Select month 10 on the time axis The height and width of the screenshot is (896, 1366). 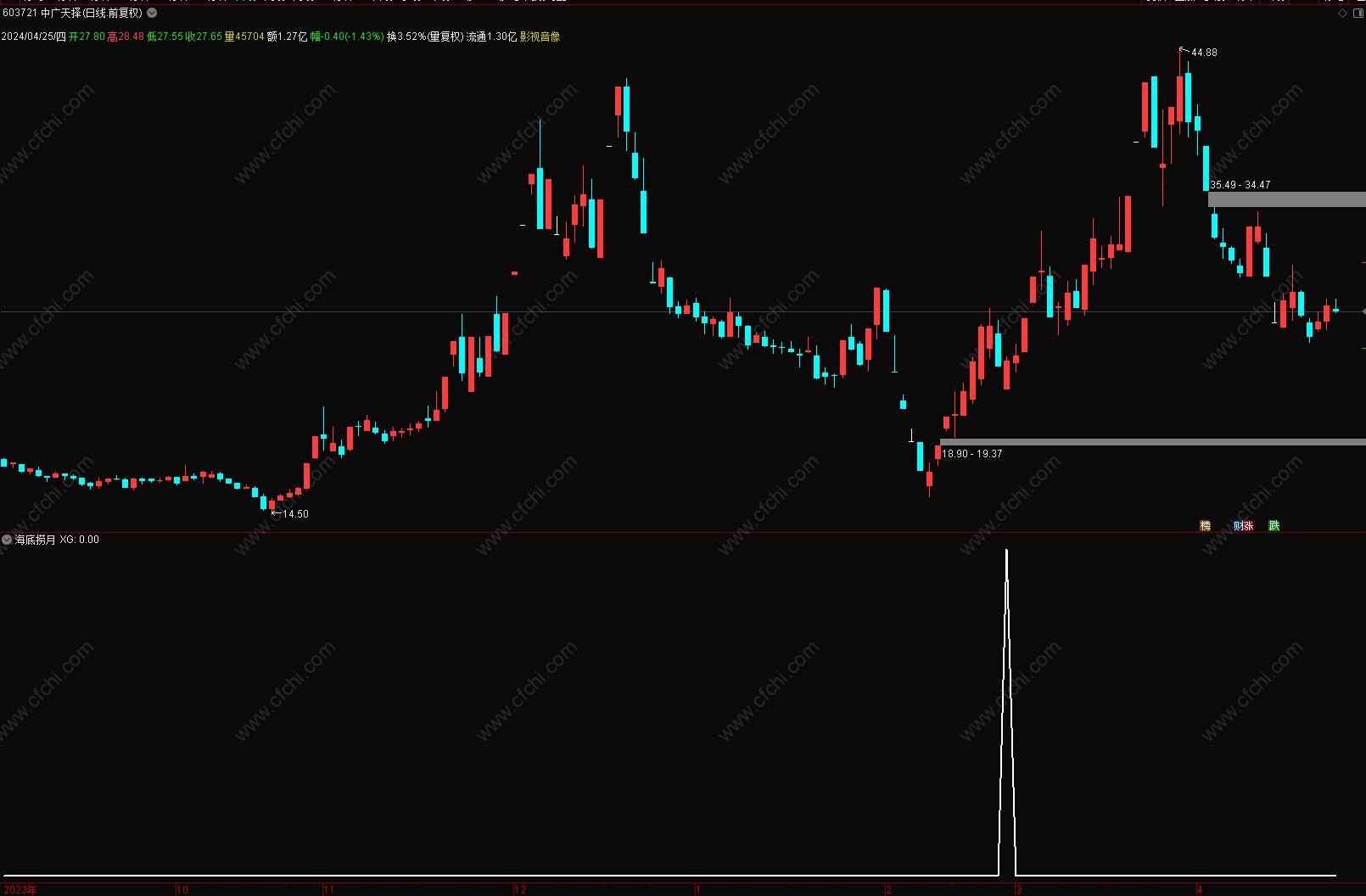click(x=182, y=890)
